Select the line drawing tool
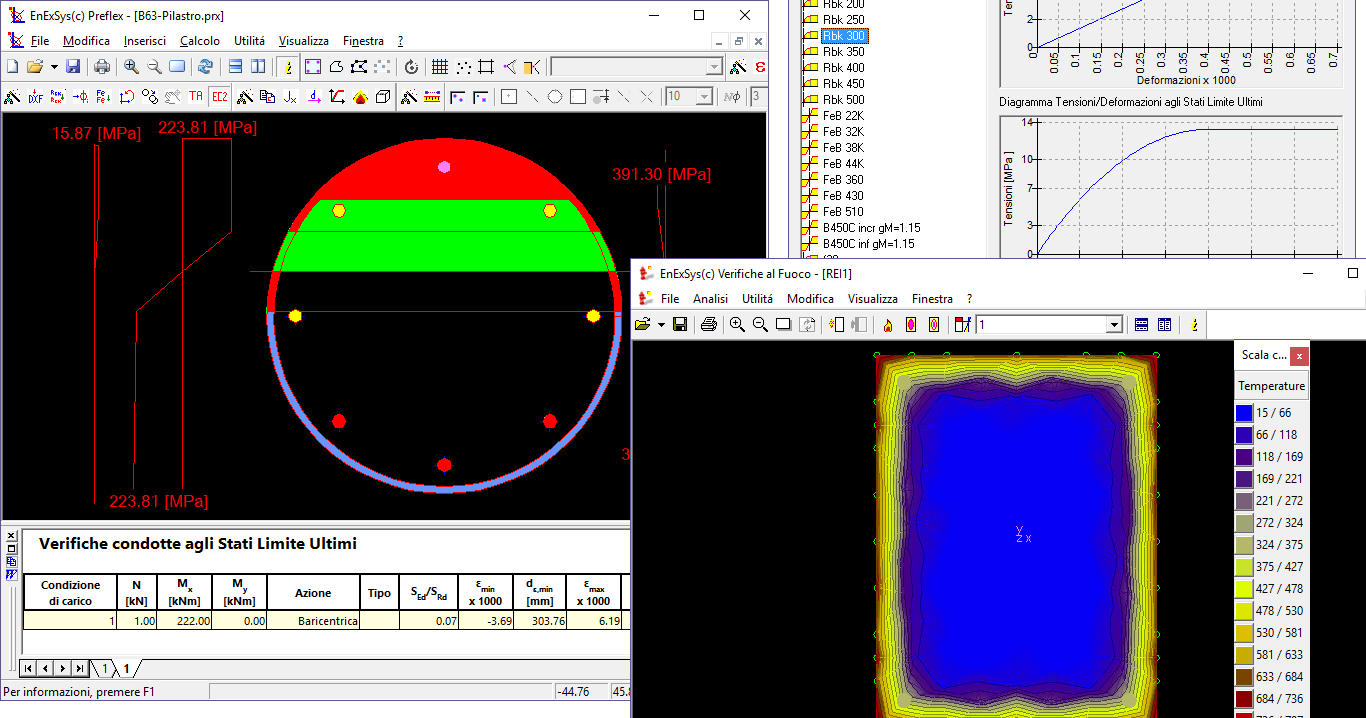The height and width of the screenshot is (718, 1366). 531,97
